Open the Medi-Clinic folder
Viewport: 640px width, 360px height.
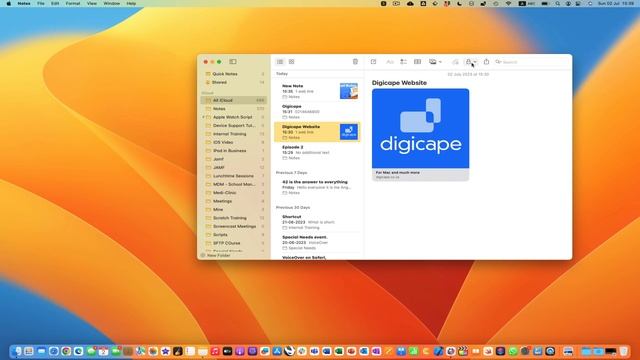[234, 193]
